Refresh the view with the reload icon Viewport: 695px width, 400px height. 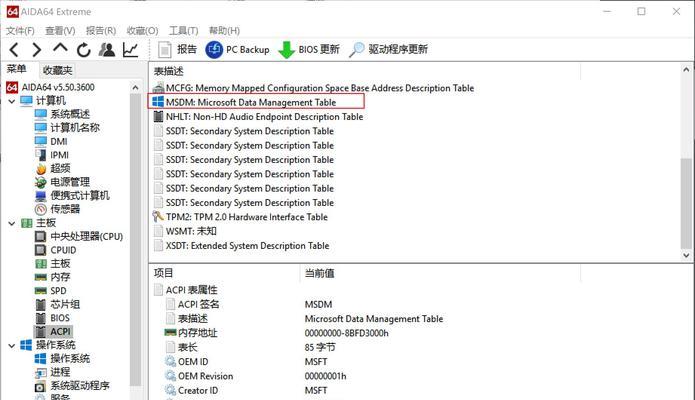83,50
